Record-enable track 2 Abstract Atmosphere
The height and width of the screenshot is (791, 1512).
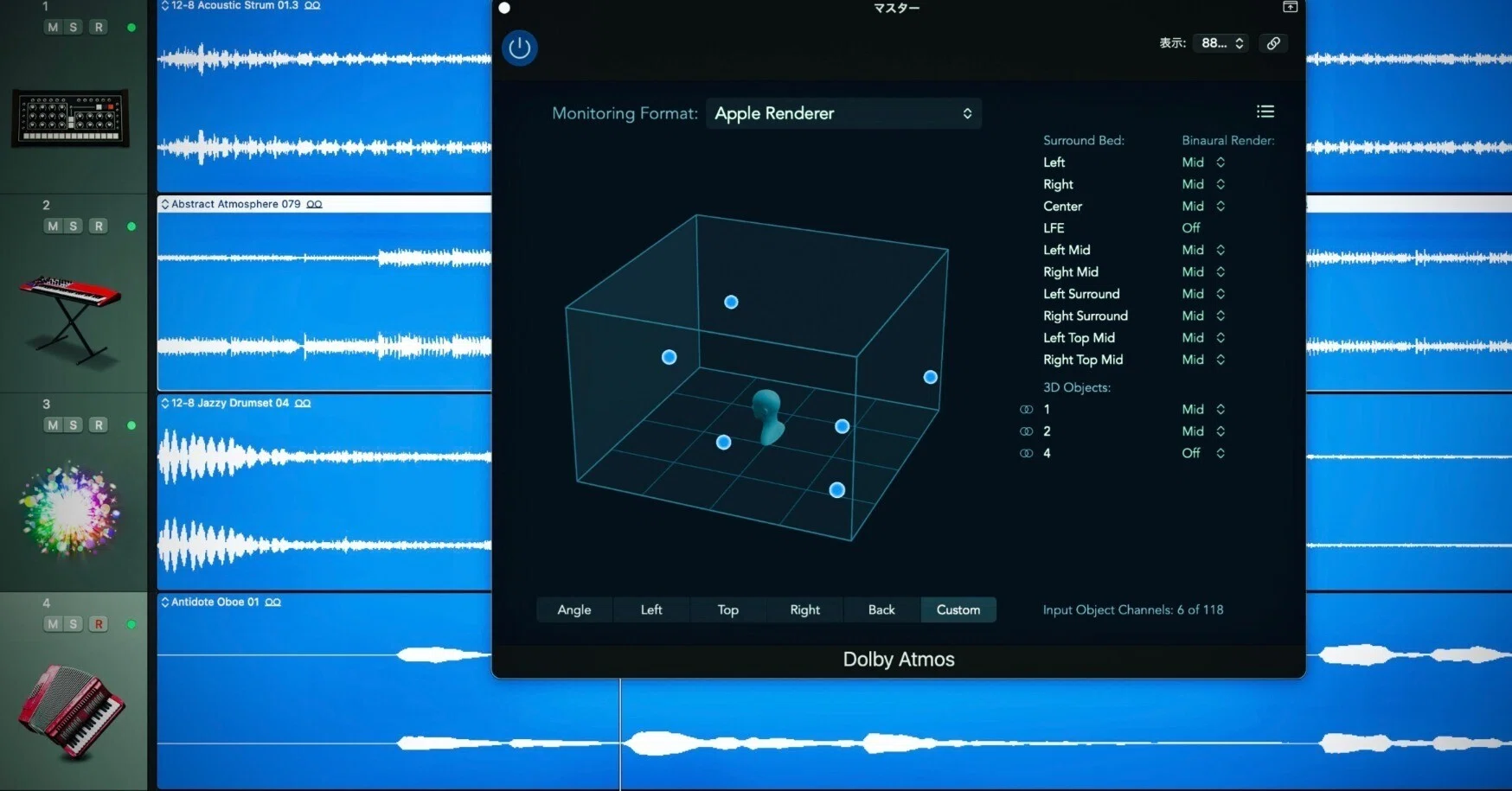(x=99, y=226)
